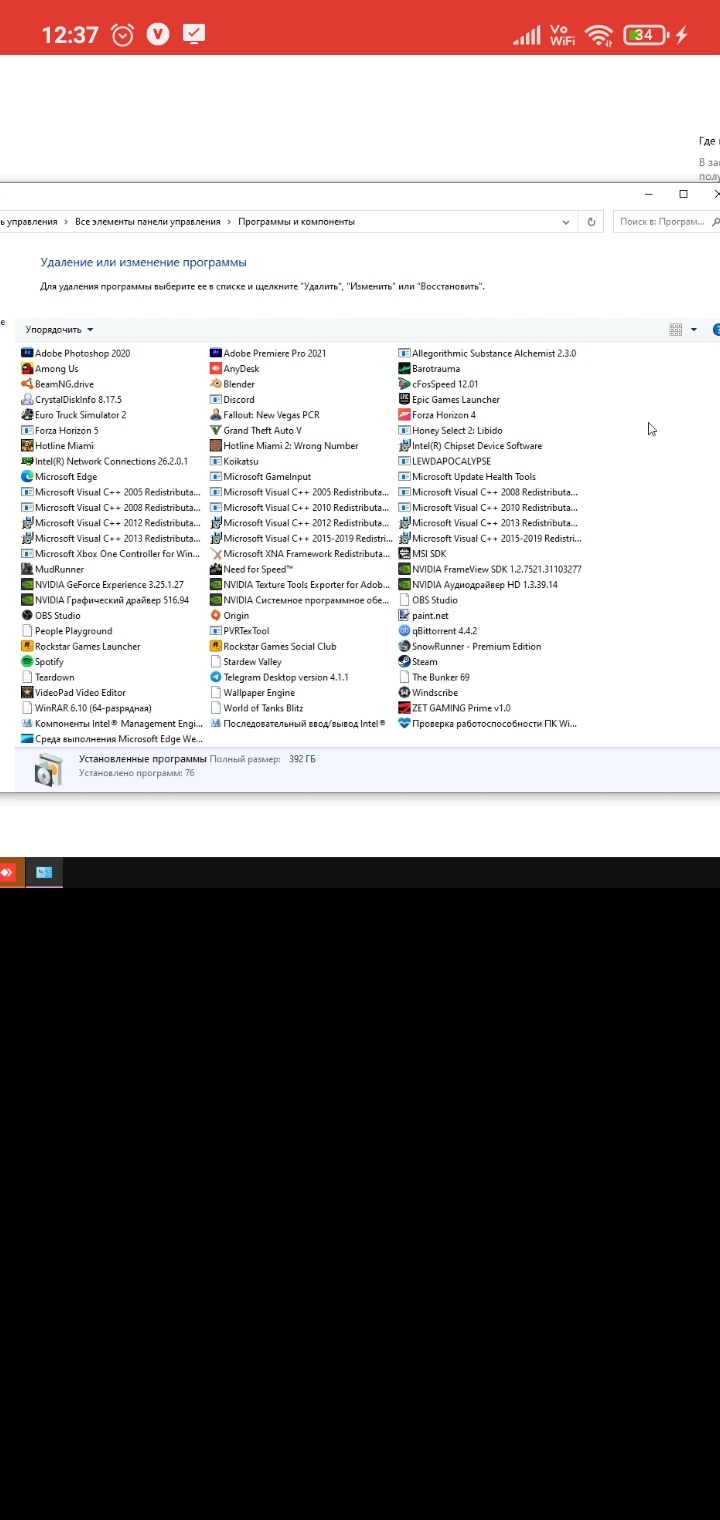The height and width of the screenshot is (1520, 720).
Task: Tap the Wi-Fi status bar icon
Action: pyautogui.click(x=599, y=35)
